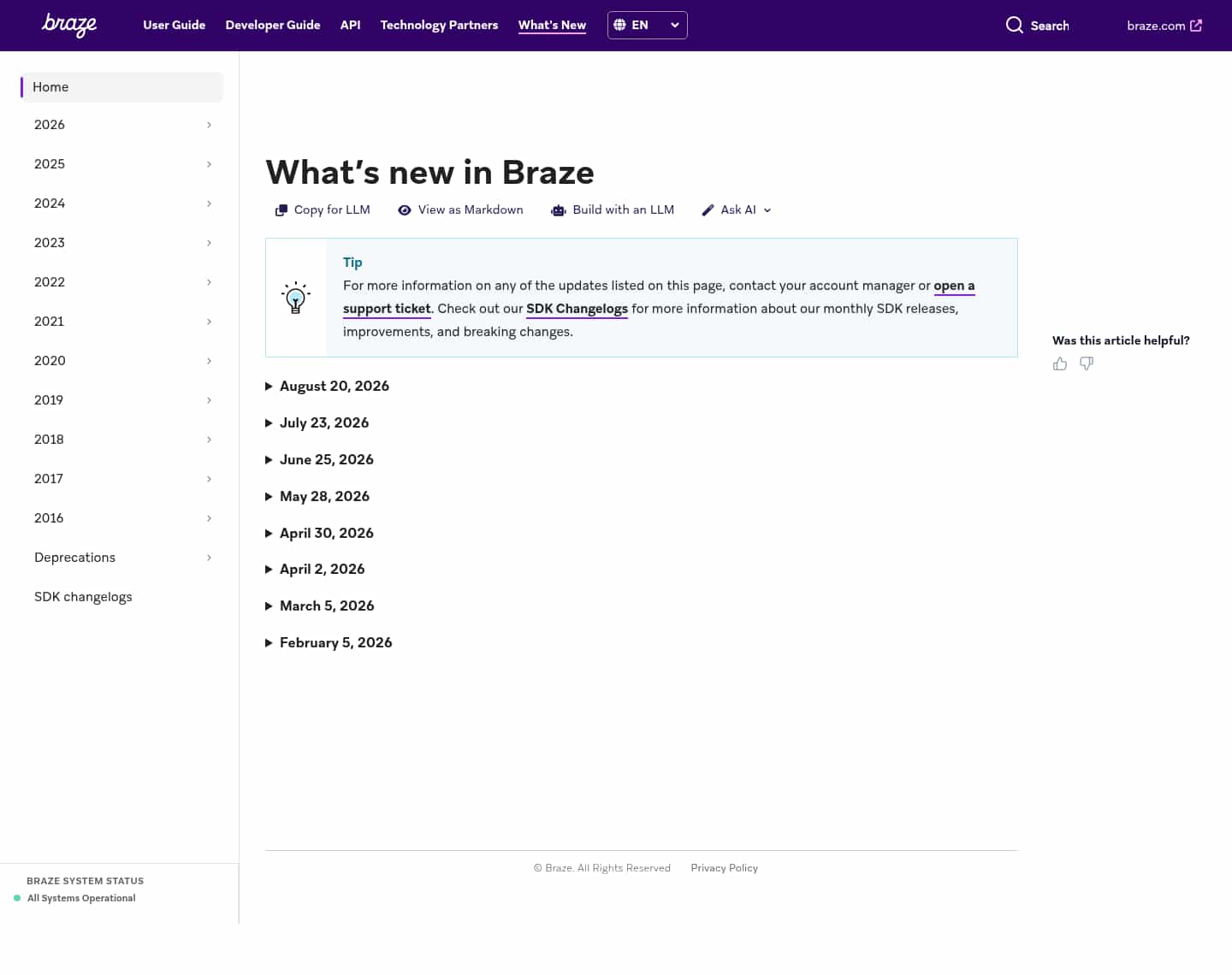Click the globe language icon
The width and height of the screenshot is (1232, 975).
tap(620, 25)
